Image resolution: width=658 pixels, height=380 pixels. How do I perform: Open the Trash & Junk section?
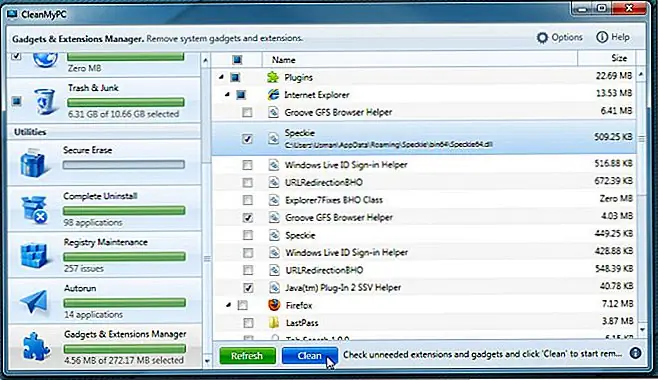click(x=104, y=101)
